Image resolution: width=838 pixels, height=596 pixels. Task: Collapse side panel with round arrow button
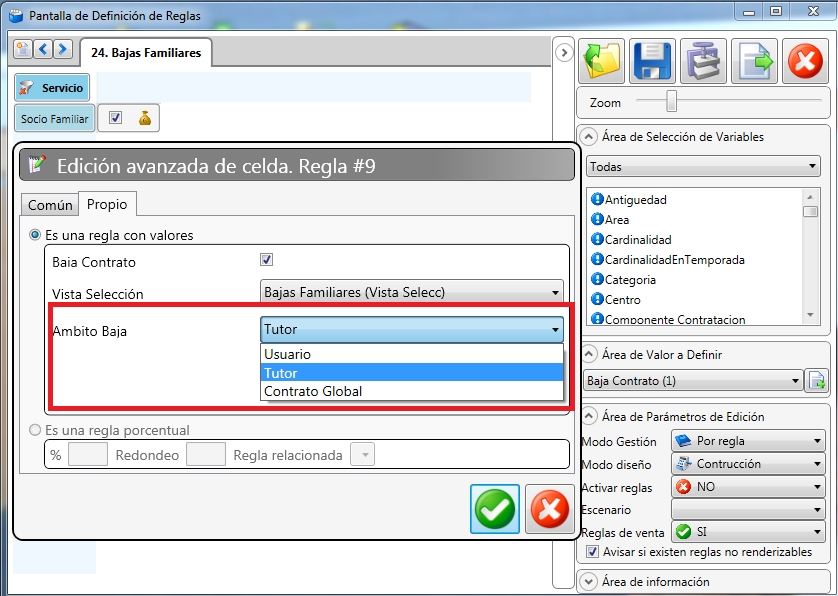(564, 52)
